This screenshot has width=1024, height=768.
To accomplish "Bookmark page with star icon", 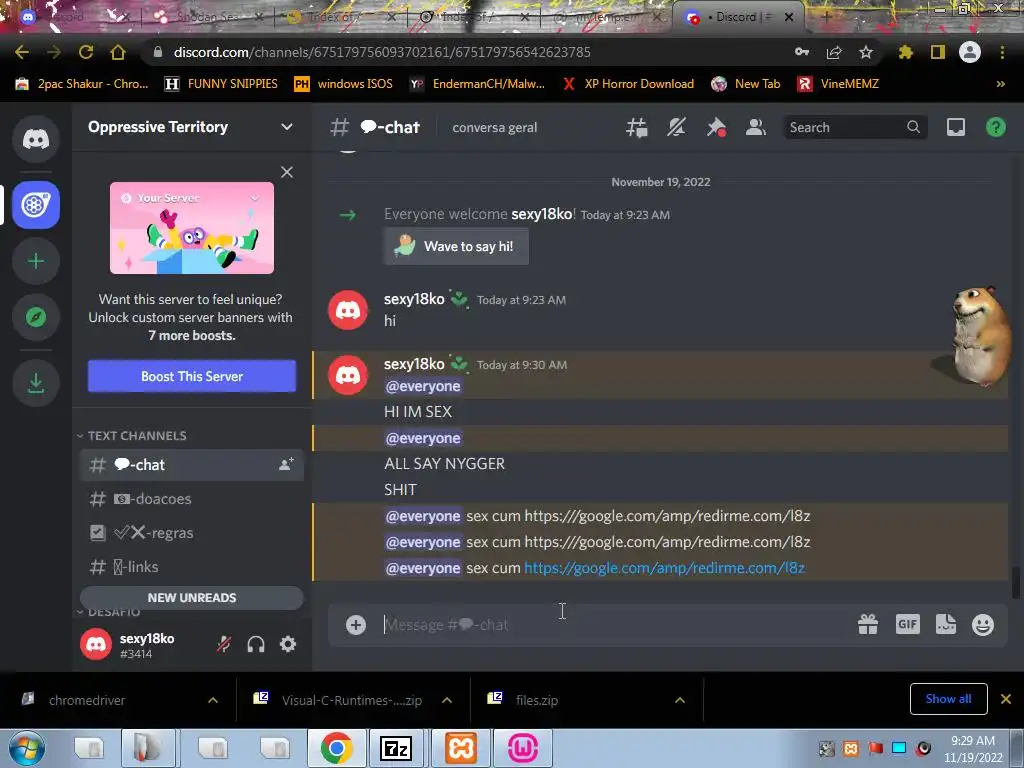I will click(866, 52).
